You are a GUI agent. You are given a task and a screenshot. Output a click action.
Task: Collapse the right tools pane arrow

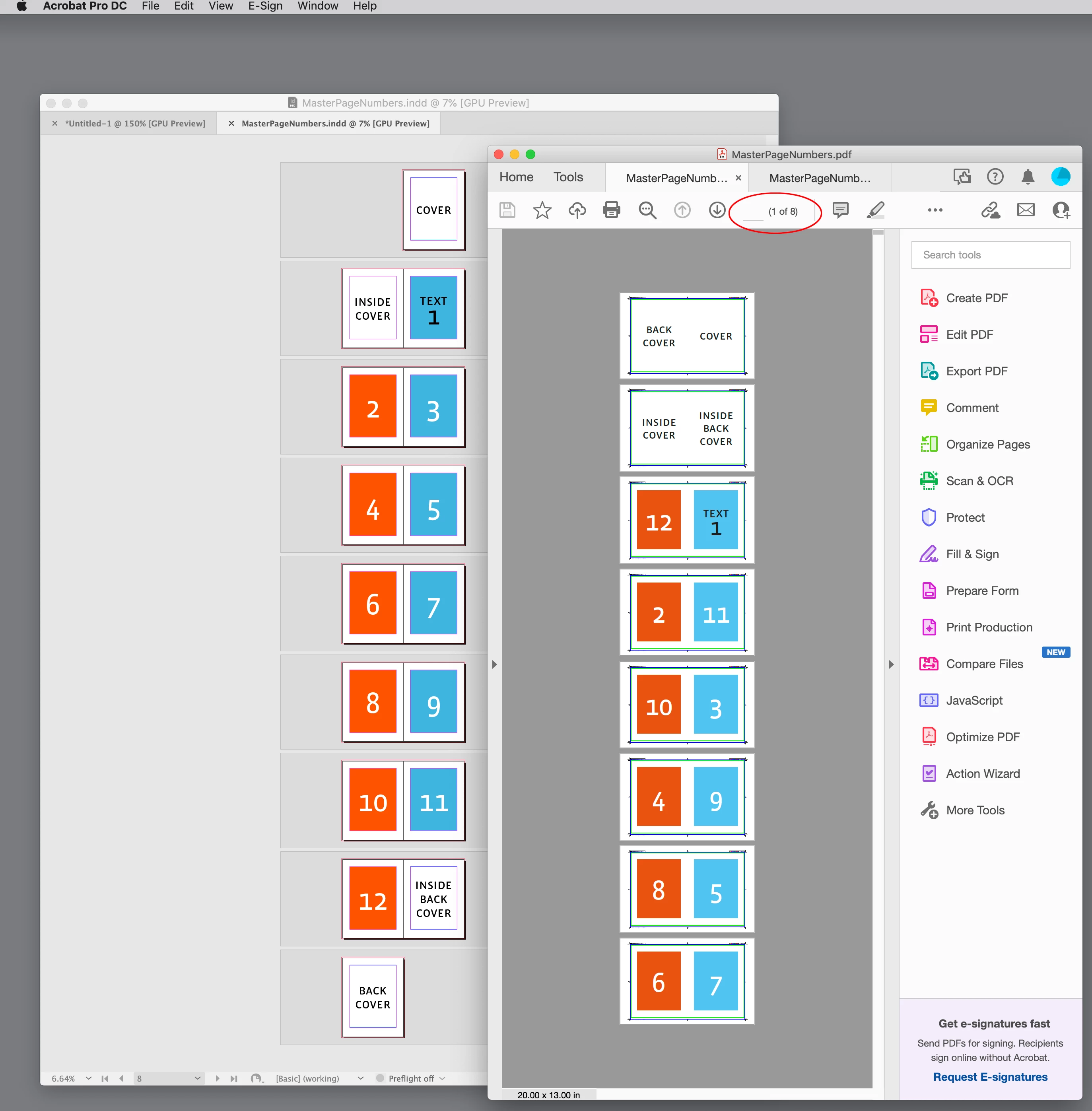(891, 664)
